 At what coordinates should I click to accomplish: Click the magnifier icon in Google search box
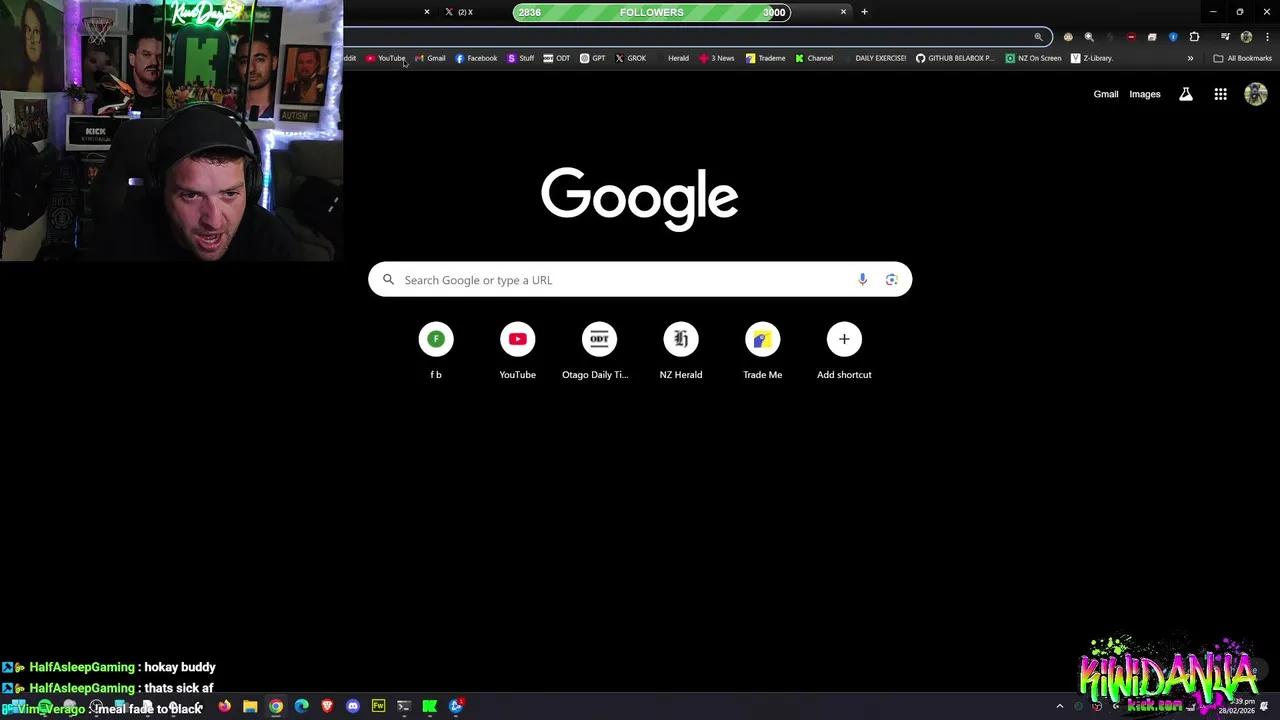(x=389, y=280)
